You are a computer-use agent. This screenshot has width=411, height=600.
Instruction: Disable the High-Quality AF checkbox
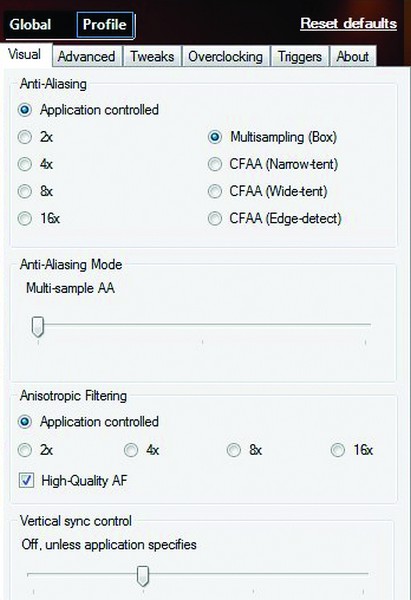(26, 480)
